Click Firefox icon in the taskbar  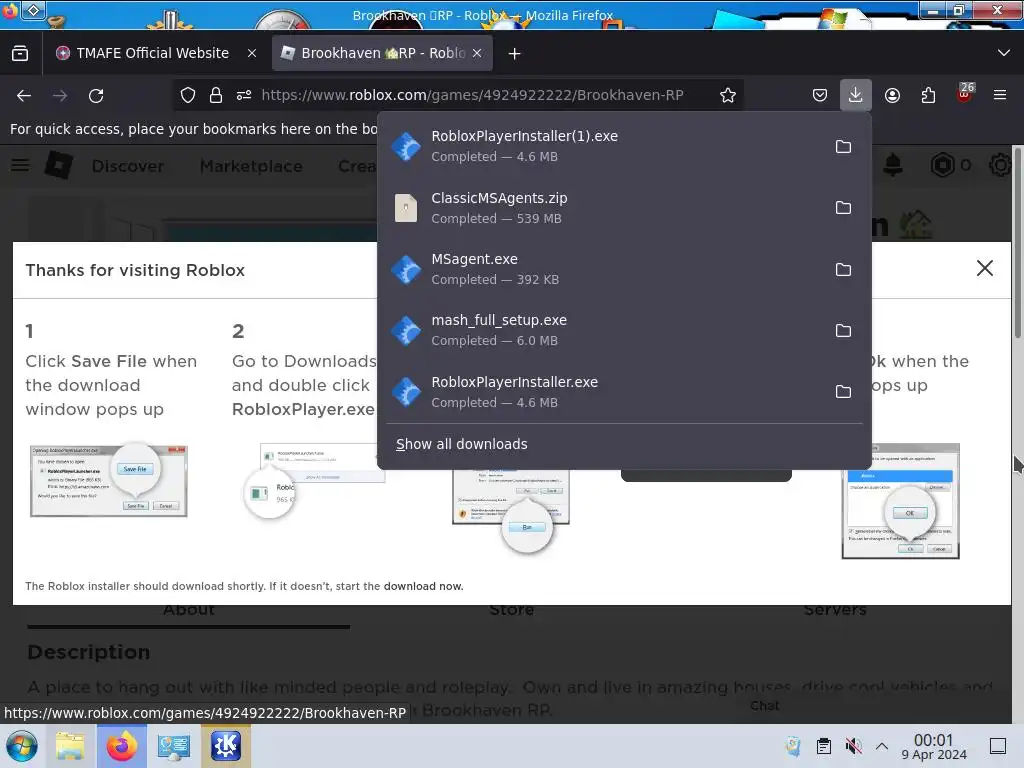(121, 746)
